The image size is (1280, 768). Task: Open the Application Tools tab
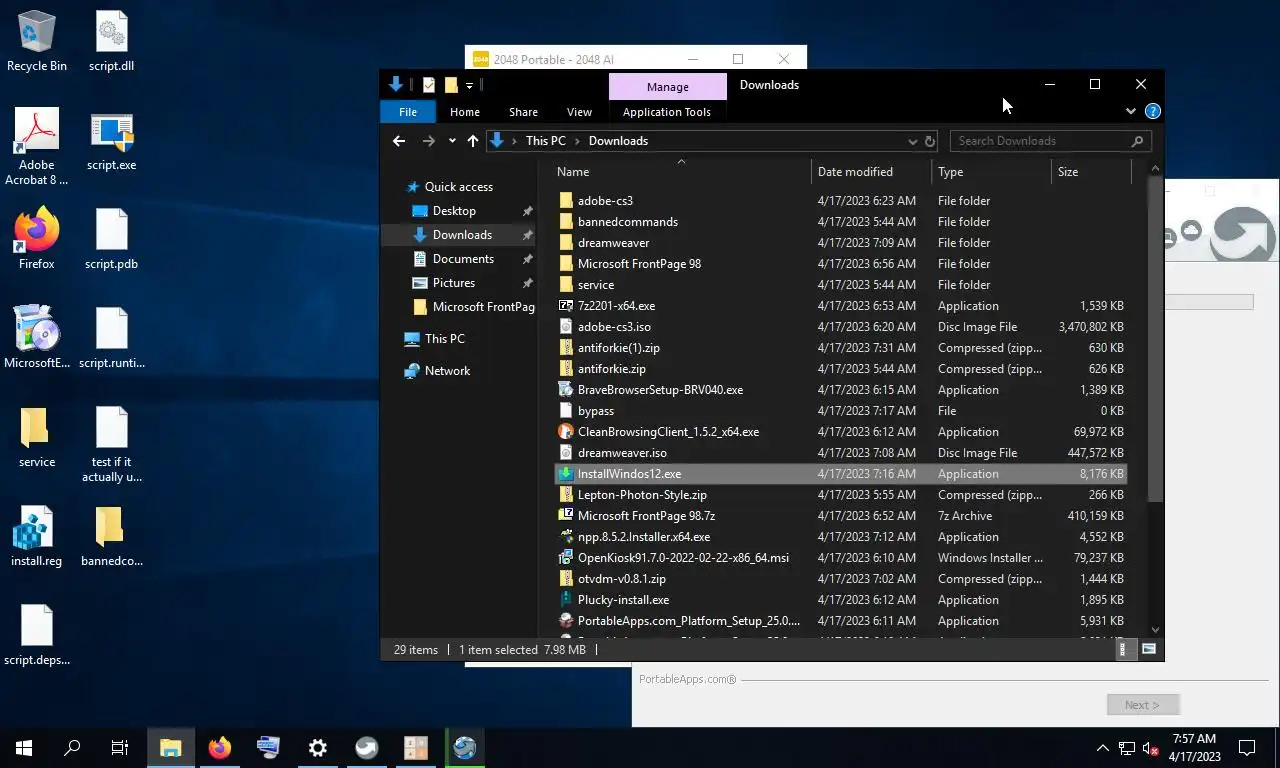pyautogui.click(x=666, y=112)
